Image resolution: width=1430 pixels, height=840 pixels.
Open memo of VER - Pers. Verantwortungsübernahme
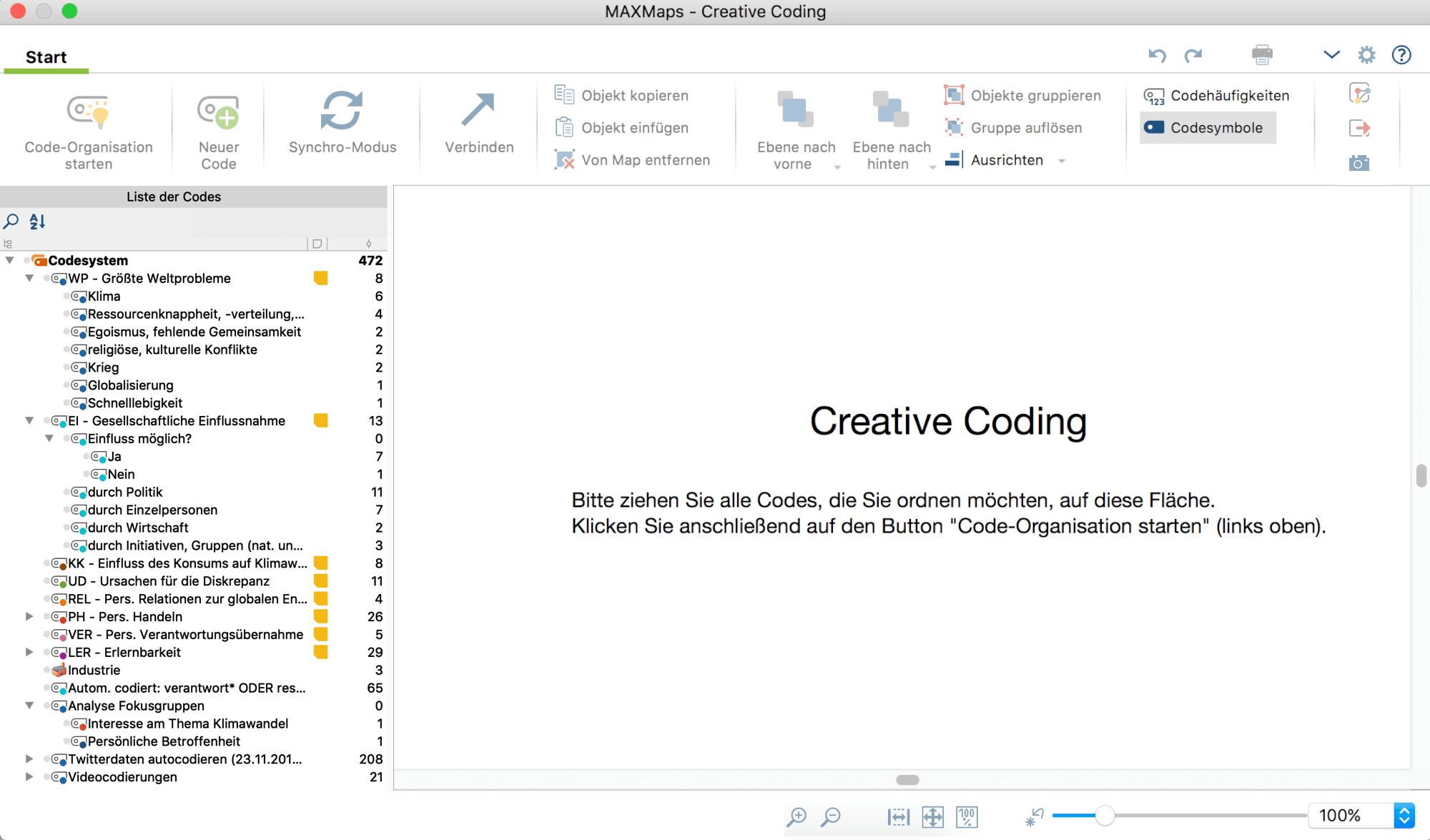pos(321,634)
